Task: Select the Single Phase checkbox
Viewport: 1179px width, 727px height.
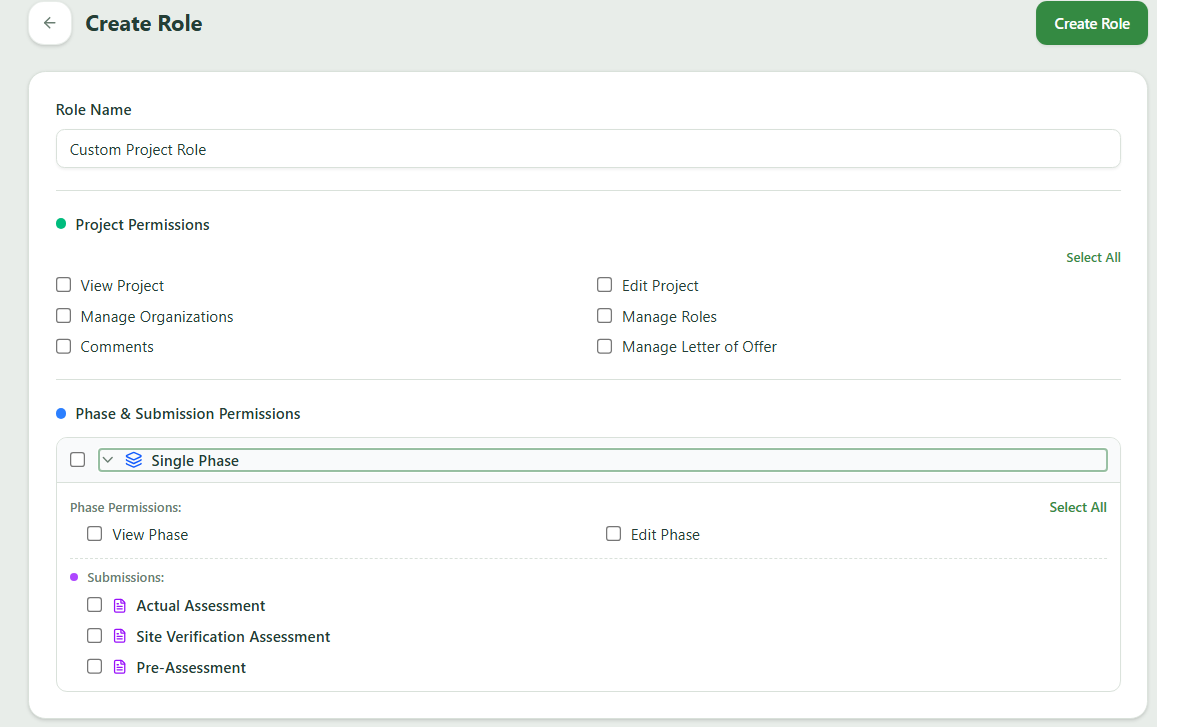Action: click(x=77, y=459)
